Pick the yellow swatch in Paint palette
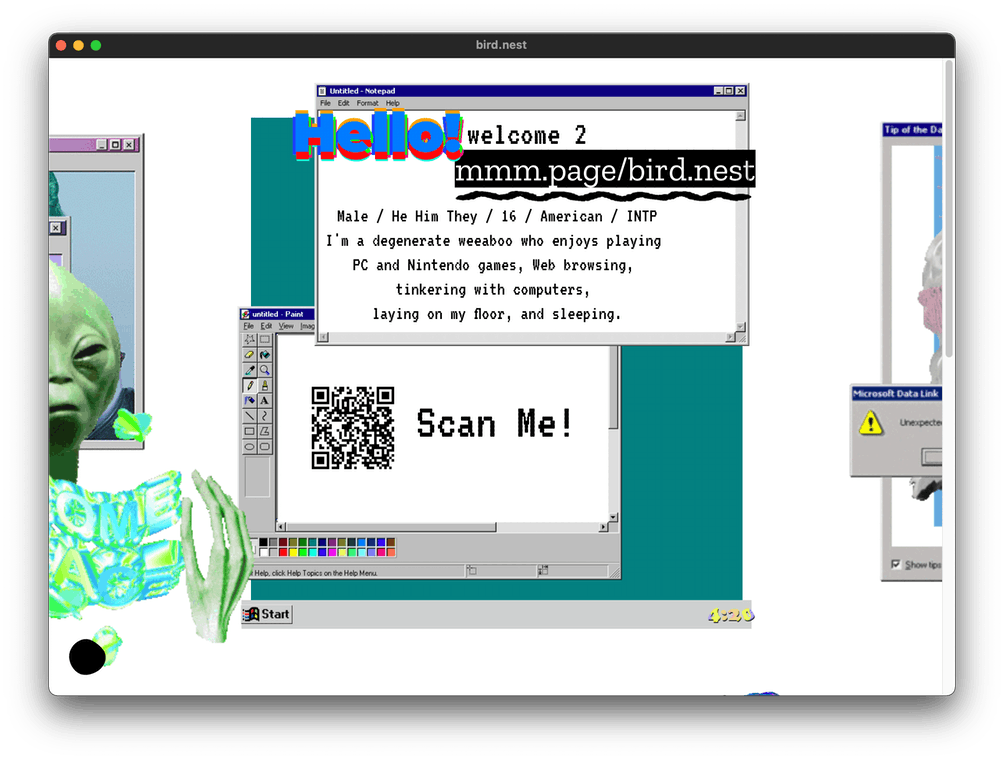This screenshot has width=1004, height=760. [293, 552]
